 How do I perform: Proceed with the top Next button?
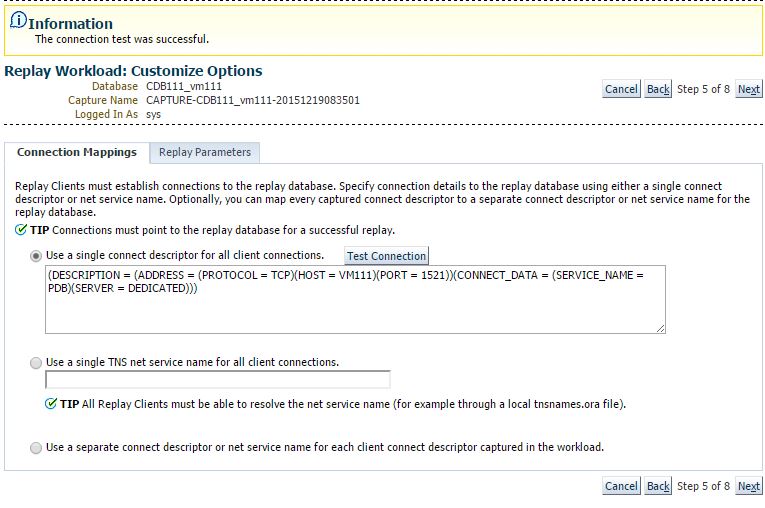(x=749, y=89)
